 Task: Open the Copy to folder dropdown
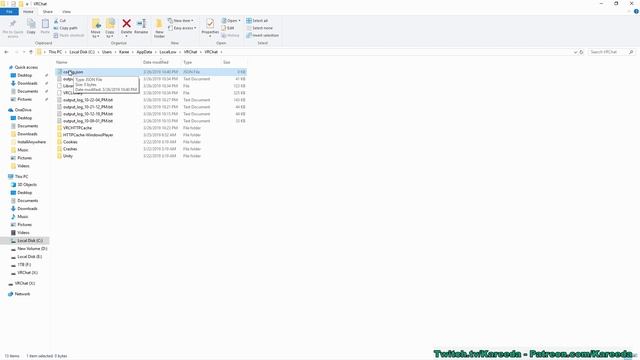click(110, 28)
